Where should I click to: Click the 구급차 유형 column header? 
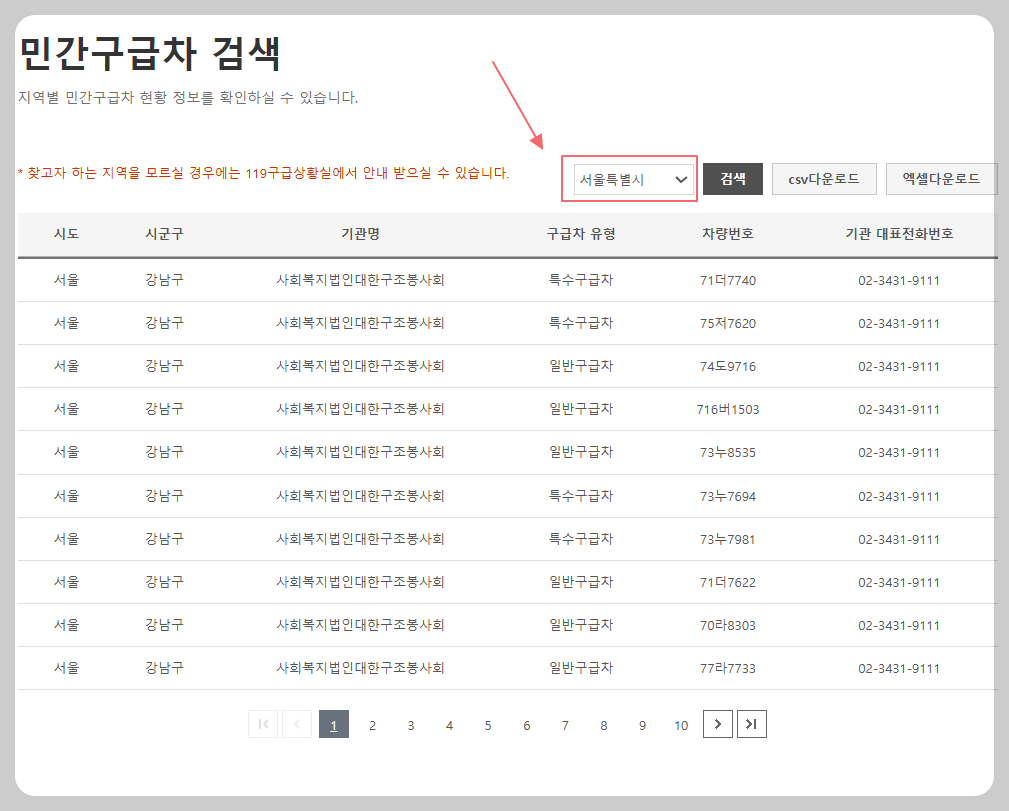coord(581,234)
